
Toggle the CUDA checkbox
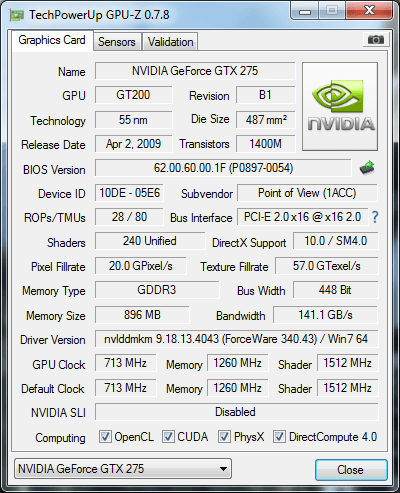pos(168,437)
